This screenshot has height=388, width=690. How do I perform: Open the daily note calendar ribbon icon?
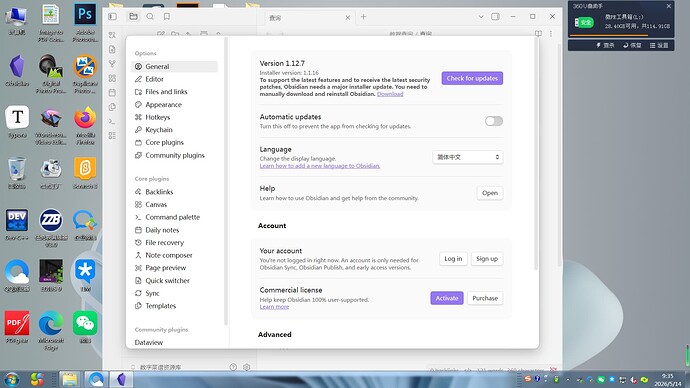(112, 93)
